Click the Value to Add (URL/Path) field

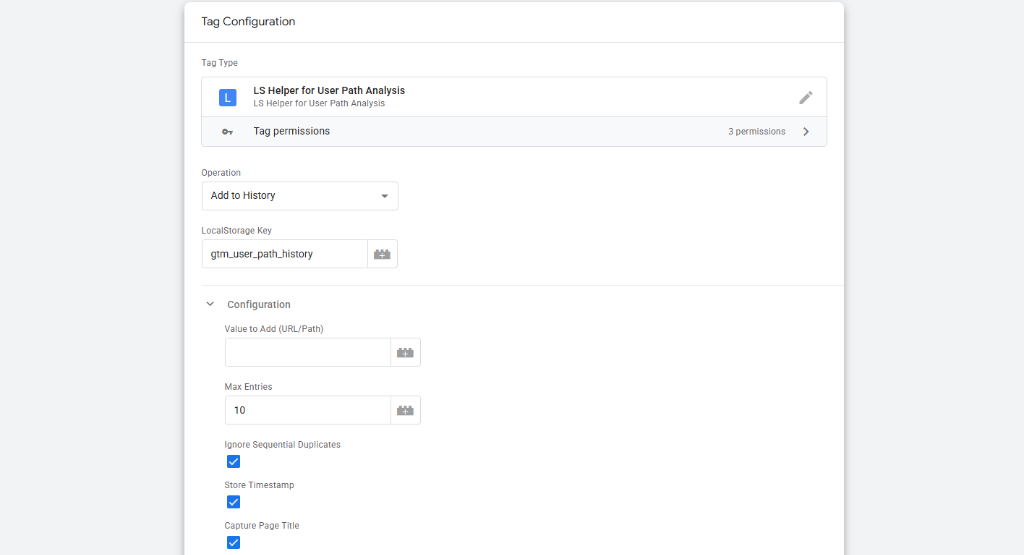pos(308,353)
